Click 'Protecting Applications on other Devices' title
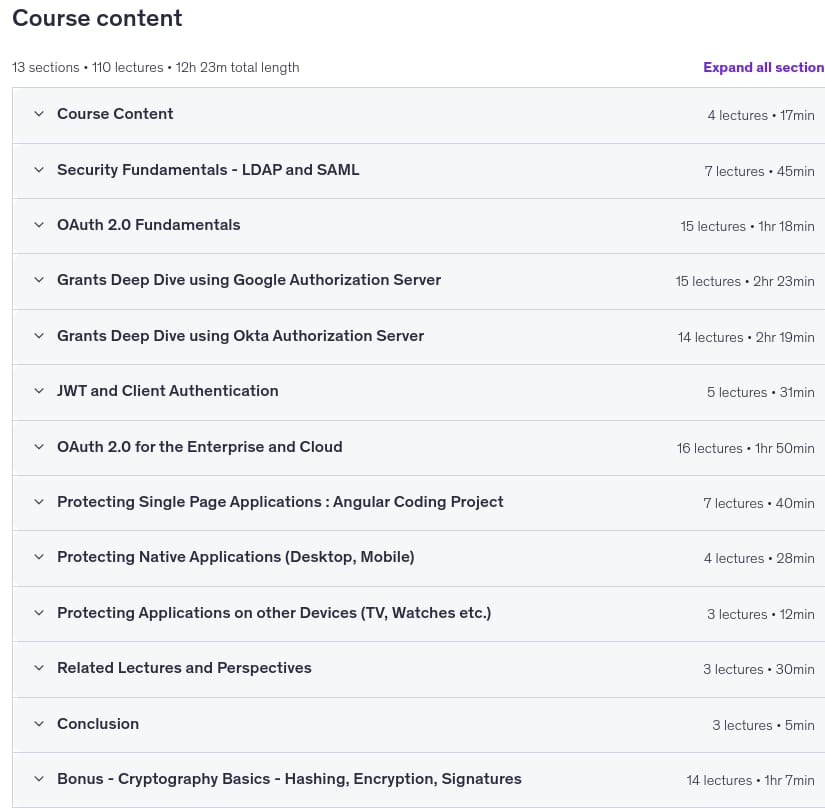825x808 pixels. click(x=274, y=613)
